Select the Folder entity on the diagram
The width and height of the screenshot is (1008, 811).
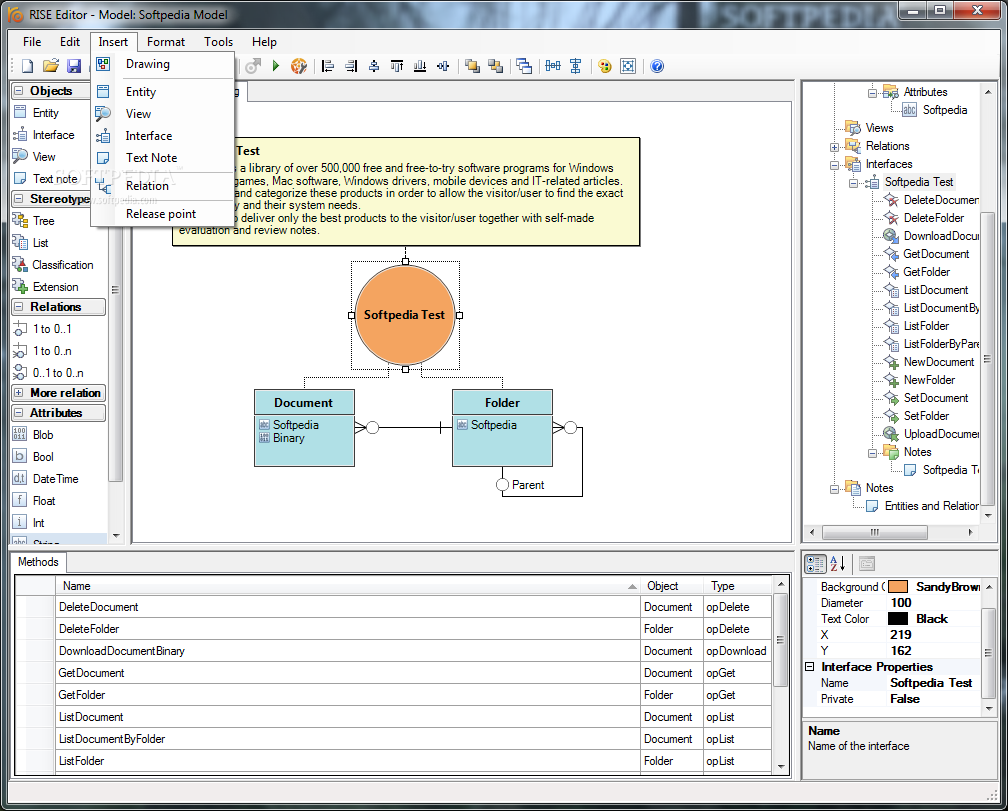click(502, 427)
